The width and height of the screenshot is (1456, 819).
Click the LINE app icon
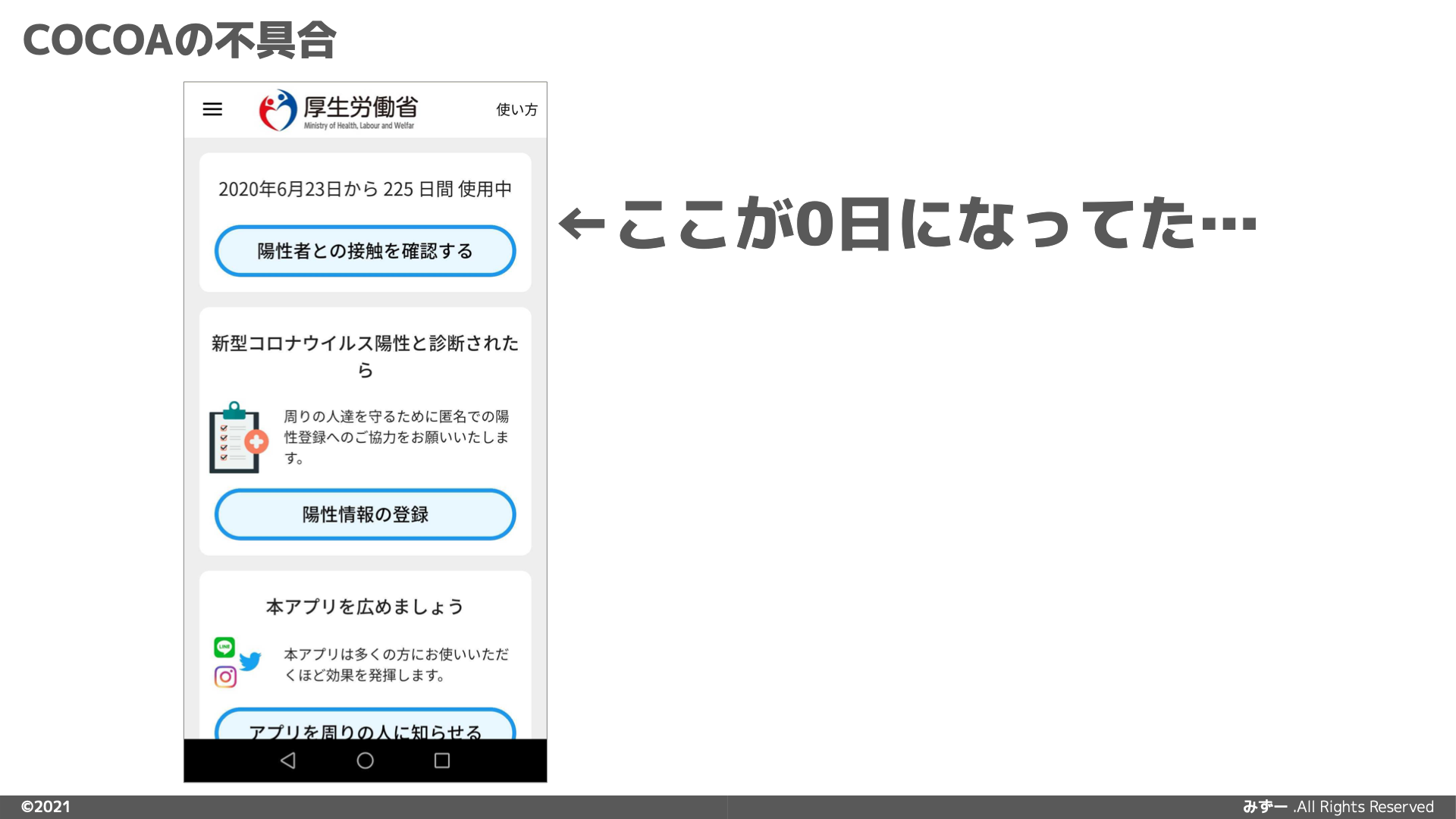(224, 647)
